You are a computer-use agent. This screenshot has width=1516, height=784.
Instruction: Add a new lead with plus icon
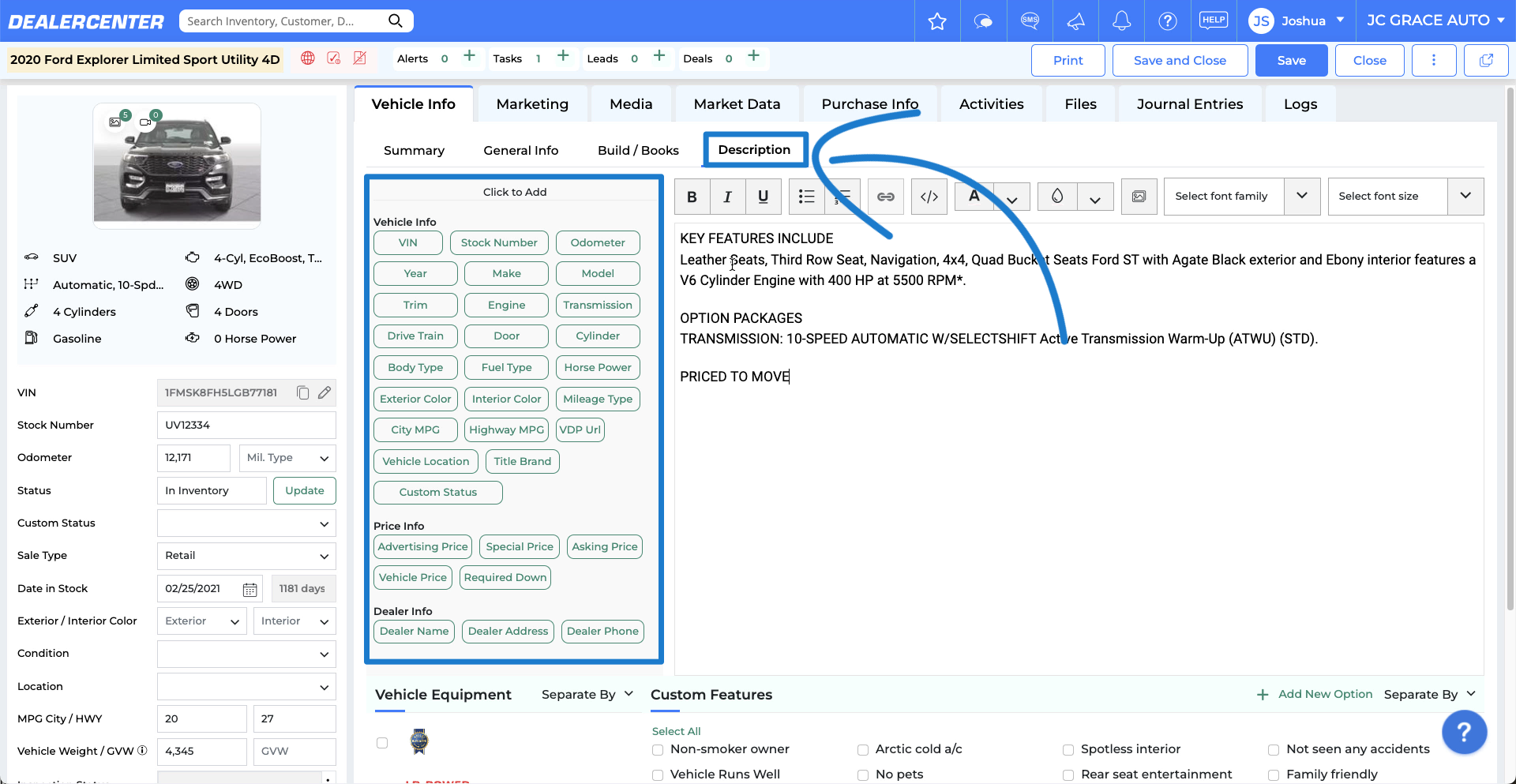[659, 56]
